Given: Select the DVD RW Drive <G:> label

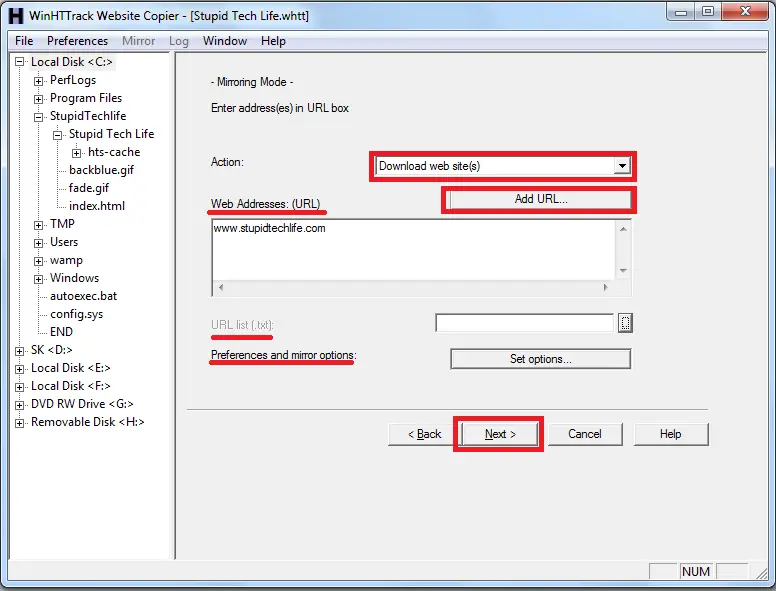Looking at the screenshot, I should pos(82,404).
